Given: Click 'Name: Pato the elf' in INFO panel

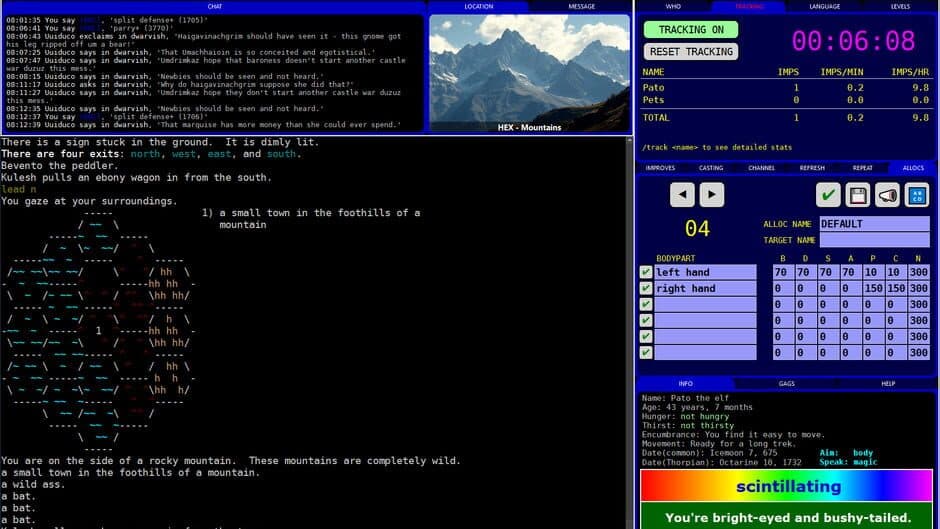Looking at the screenshot, I should [x=685, y=398].
